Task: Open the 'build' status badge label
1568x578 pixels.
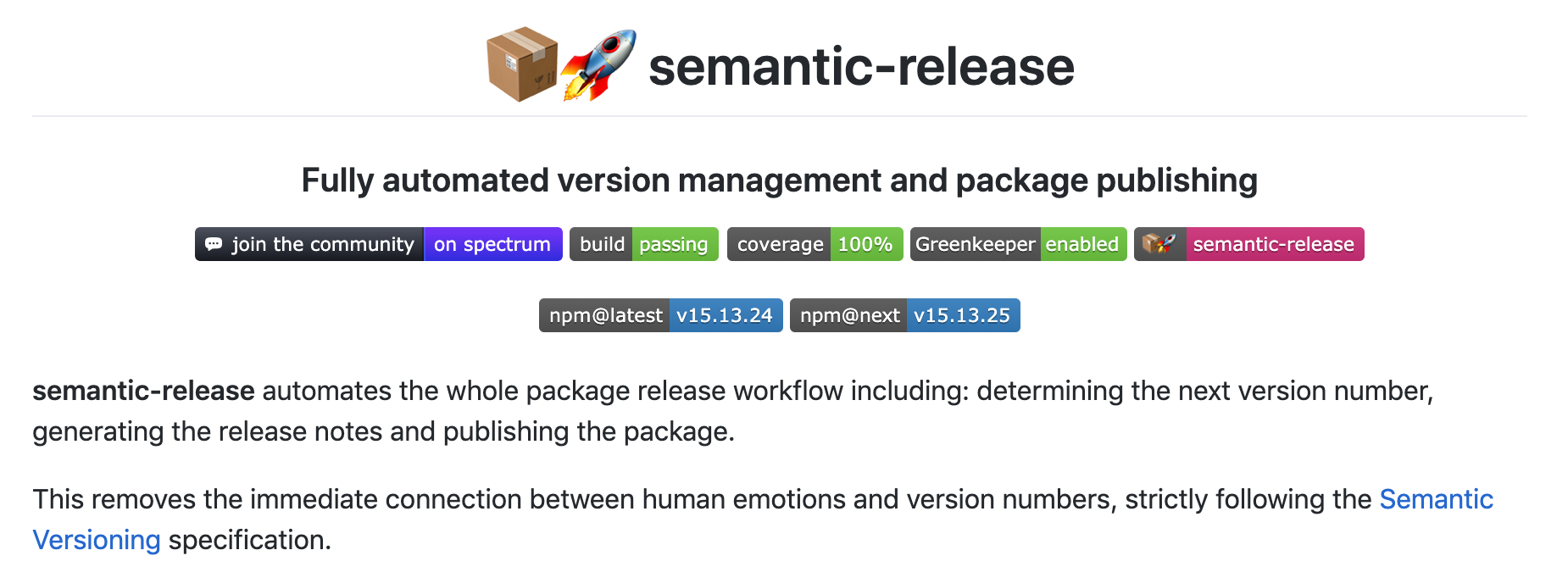Action: 602,244
